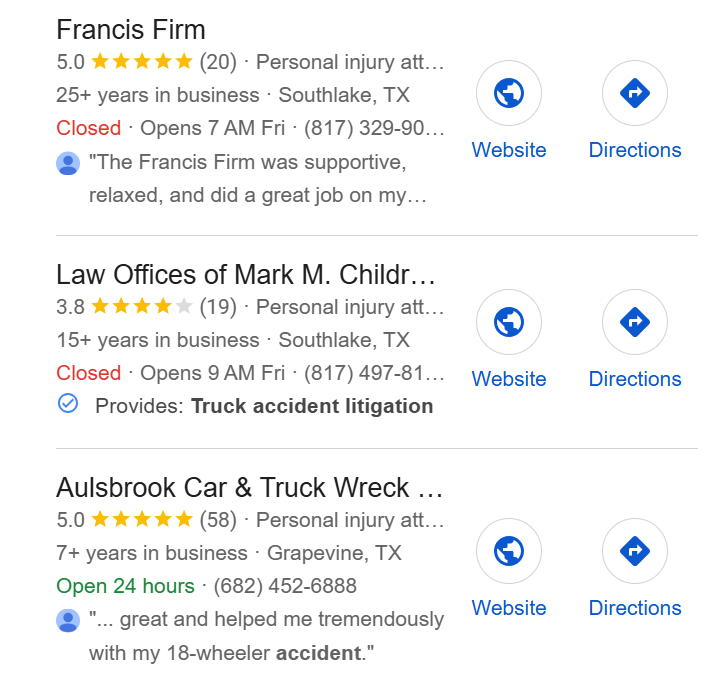Image resolution: width=717 pixels, height=683 pixels.
Task: Click Directions text link for Aulsbrook listing
Action: 634,608
